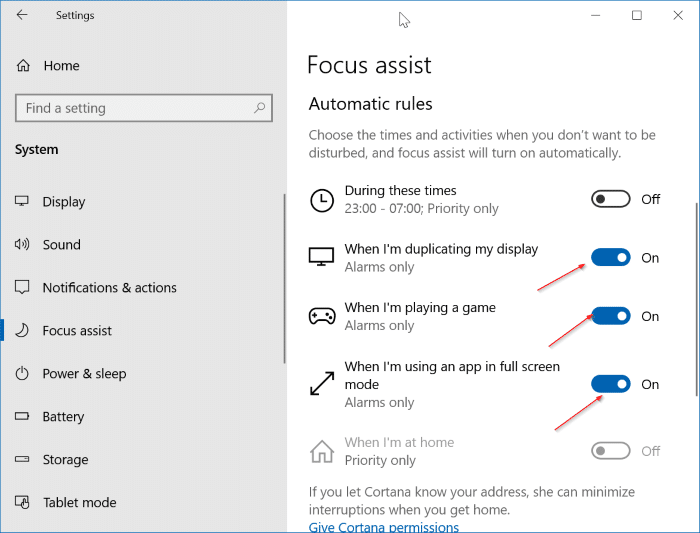Viewport: 700px width, 533px height.
Task: Click the Home house icon
Action: 23,66
